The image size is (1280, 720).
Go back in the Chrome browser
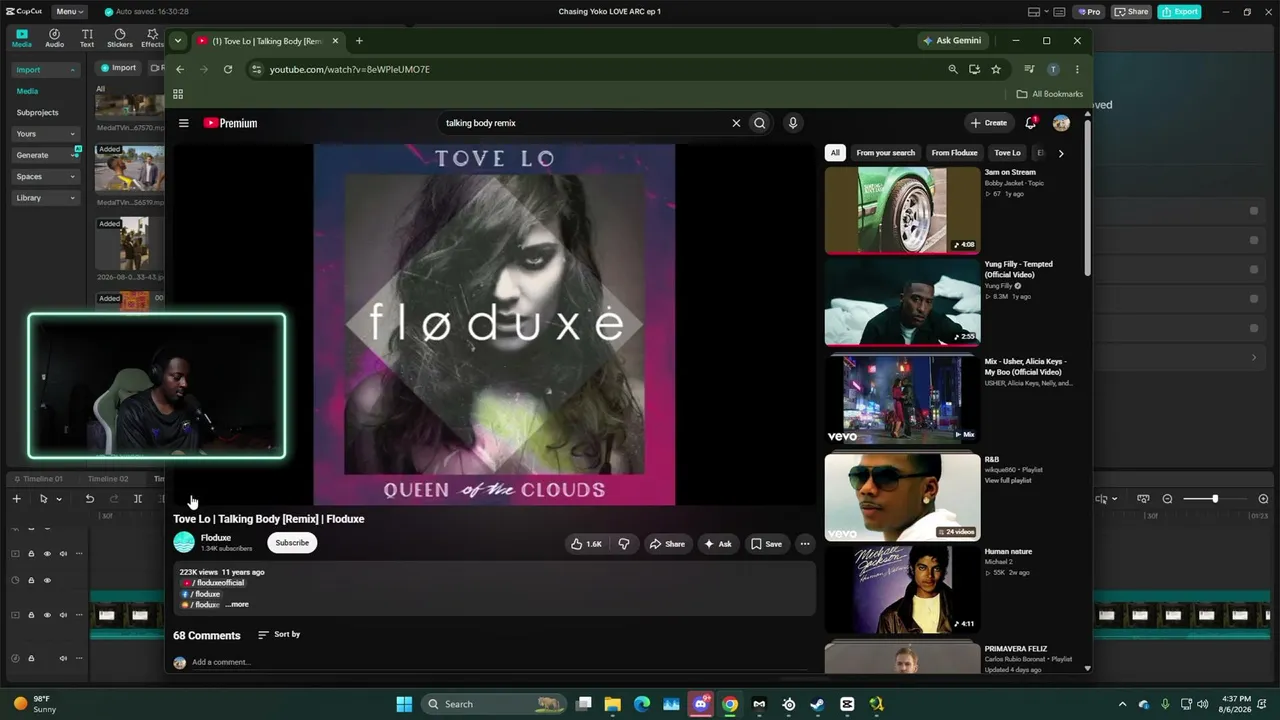tap(180, 69)
